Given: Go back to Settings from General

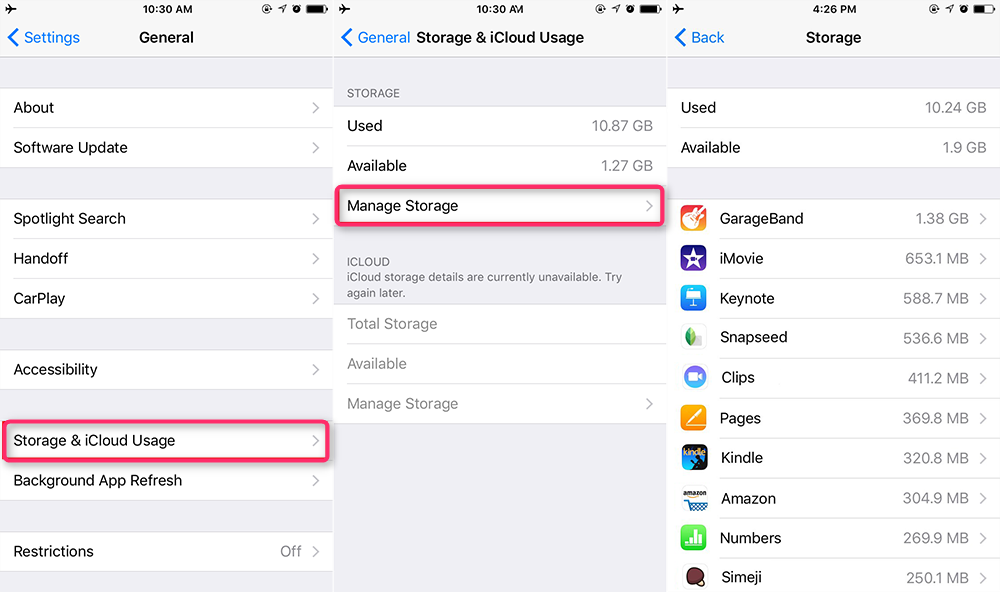Looking at the screenshot, I should 44,38.
